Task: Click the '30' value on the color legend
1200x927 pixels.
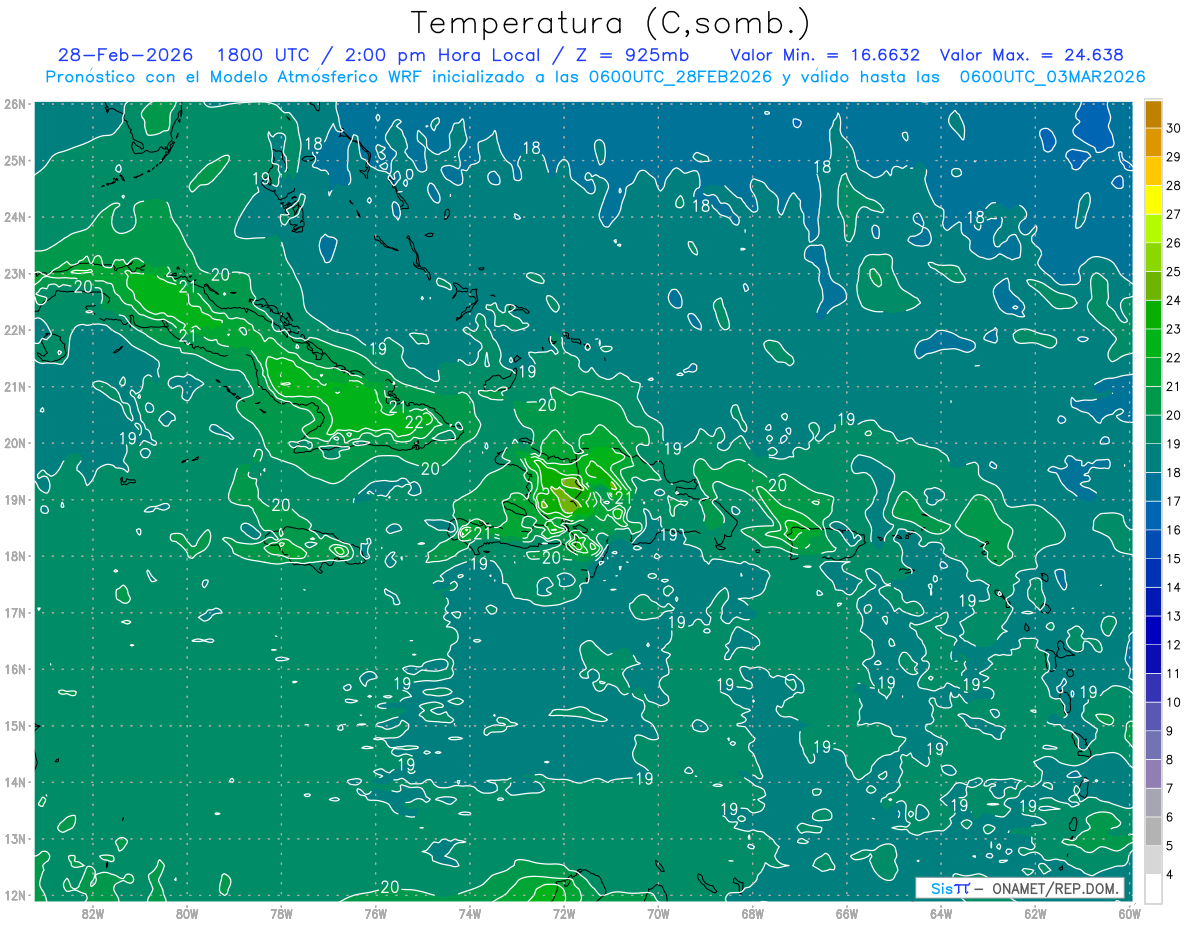Action: tap(1173, 128)
